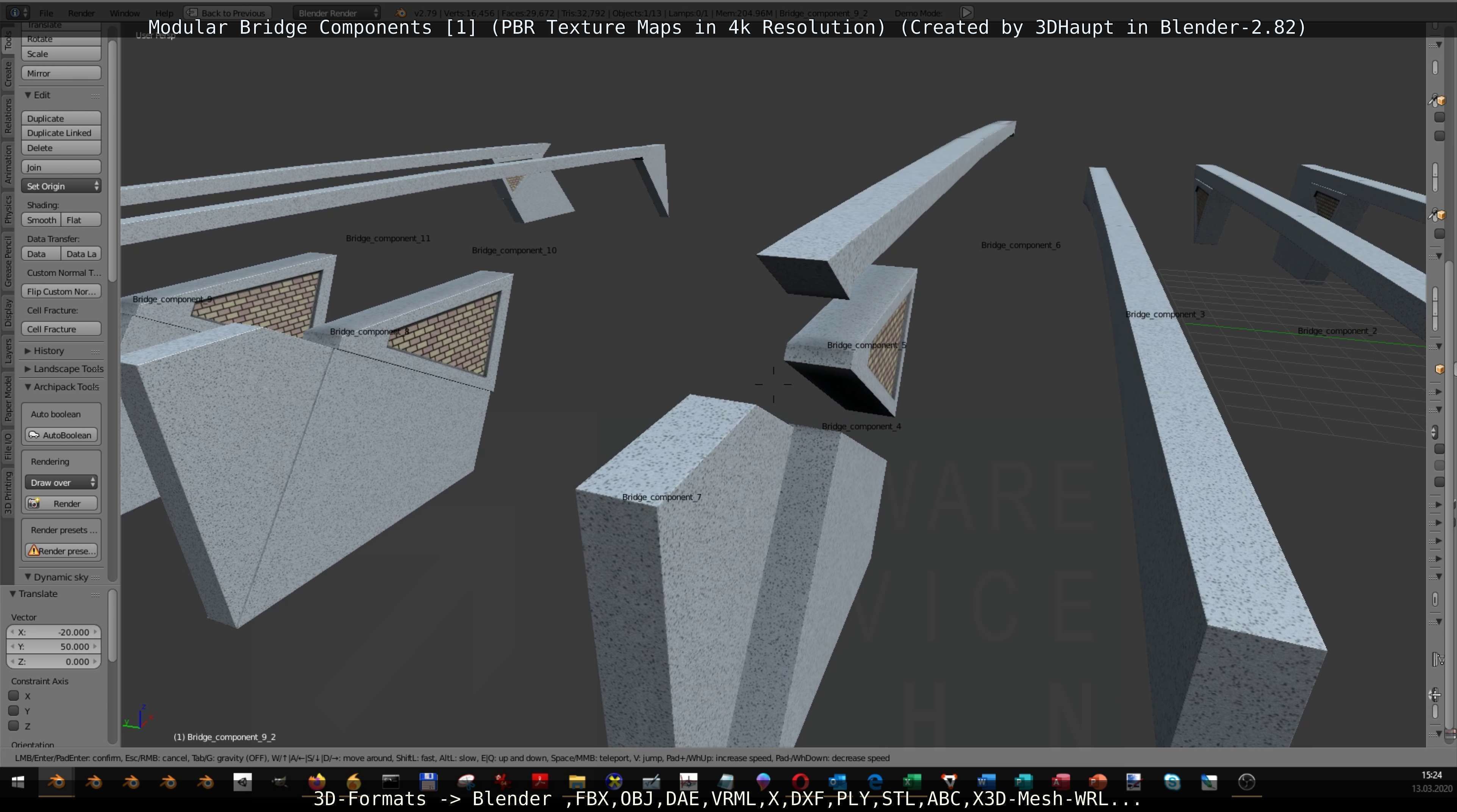The width and height of the screenshot is (1457, 812).
Task: Switch to the Relations tab
Action: click(x=8, y=116)
